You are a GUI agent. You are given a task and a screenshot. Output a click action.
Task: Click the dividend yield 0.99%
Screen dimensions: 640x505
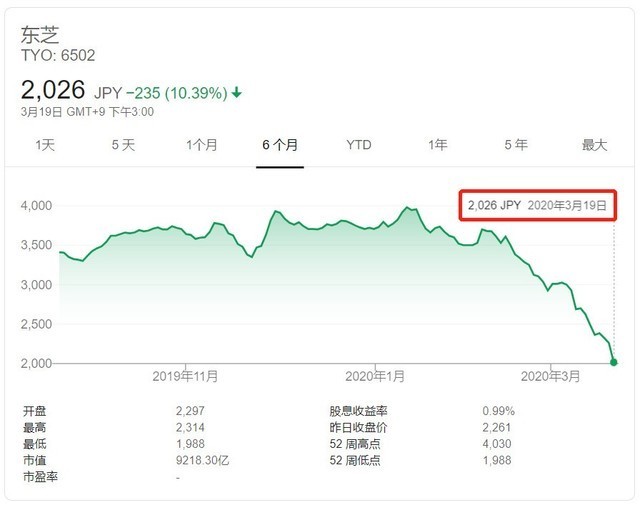pyautogui.click(x=498, y=411)
